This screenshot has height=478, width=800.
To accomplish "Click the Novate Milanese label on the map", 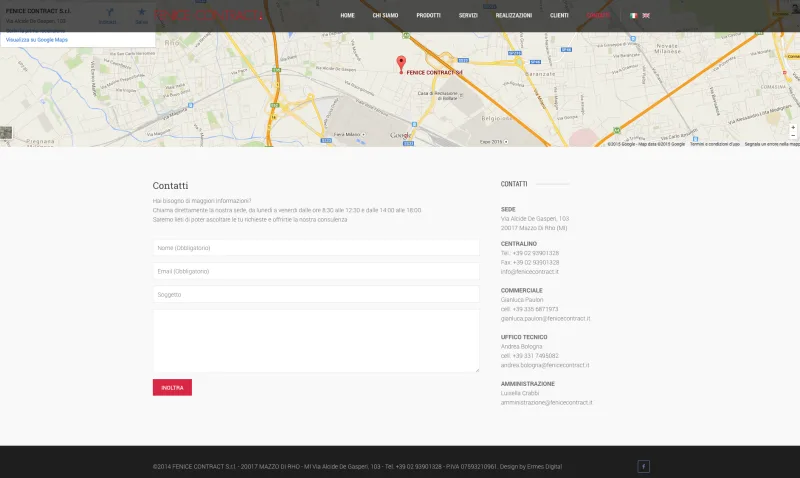I will [667, 48].
